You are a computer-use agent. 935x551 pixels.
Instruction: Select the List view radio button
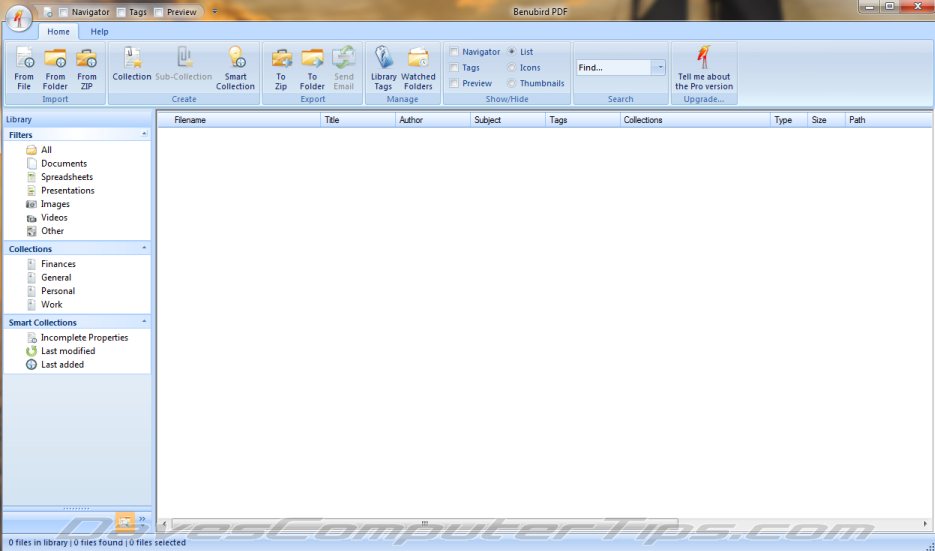coord(512,52)
